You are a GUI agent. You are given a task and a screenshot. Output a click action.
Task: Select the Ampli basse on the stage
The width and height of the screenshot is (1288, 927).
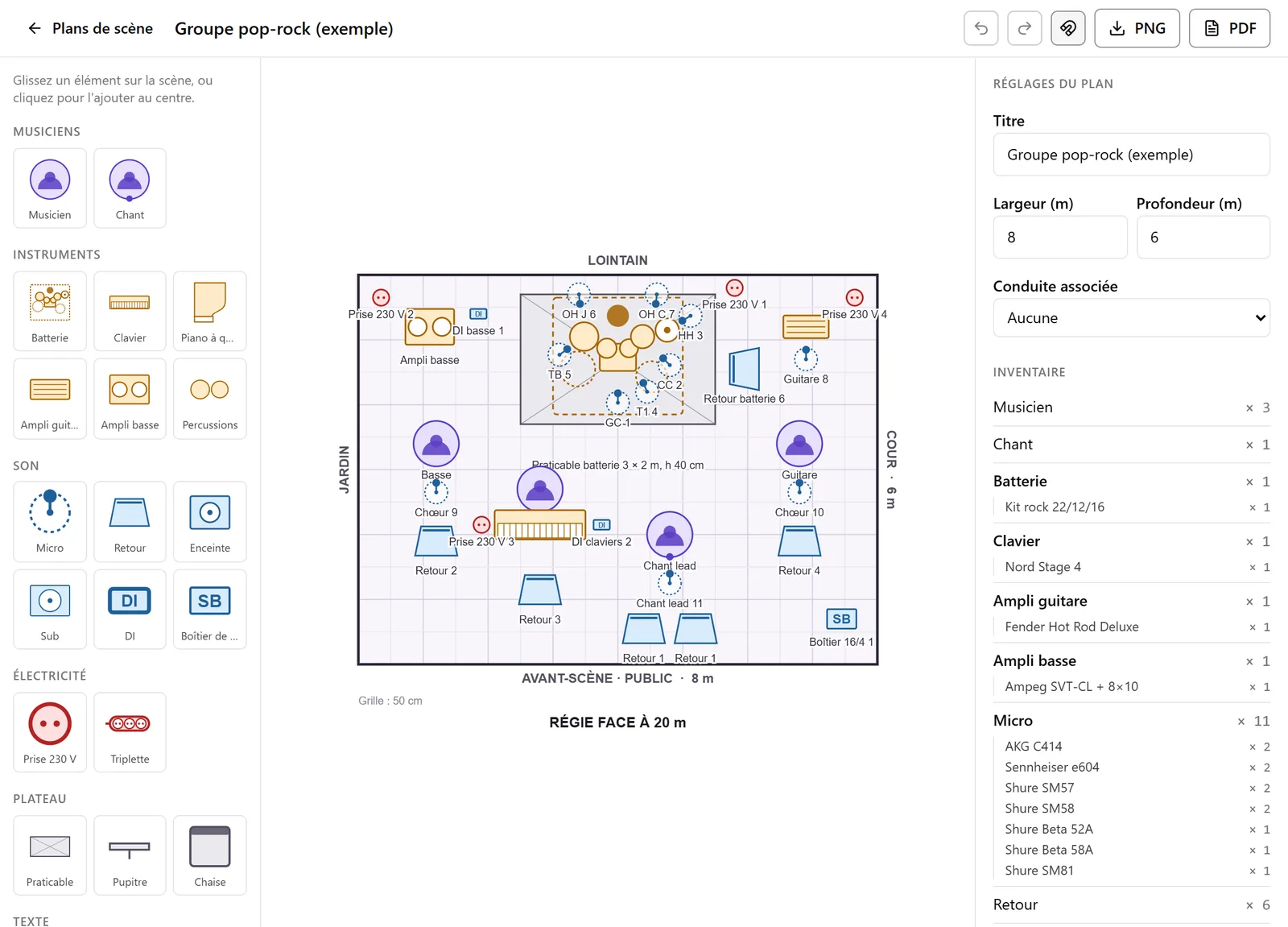430,327
